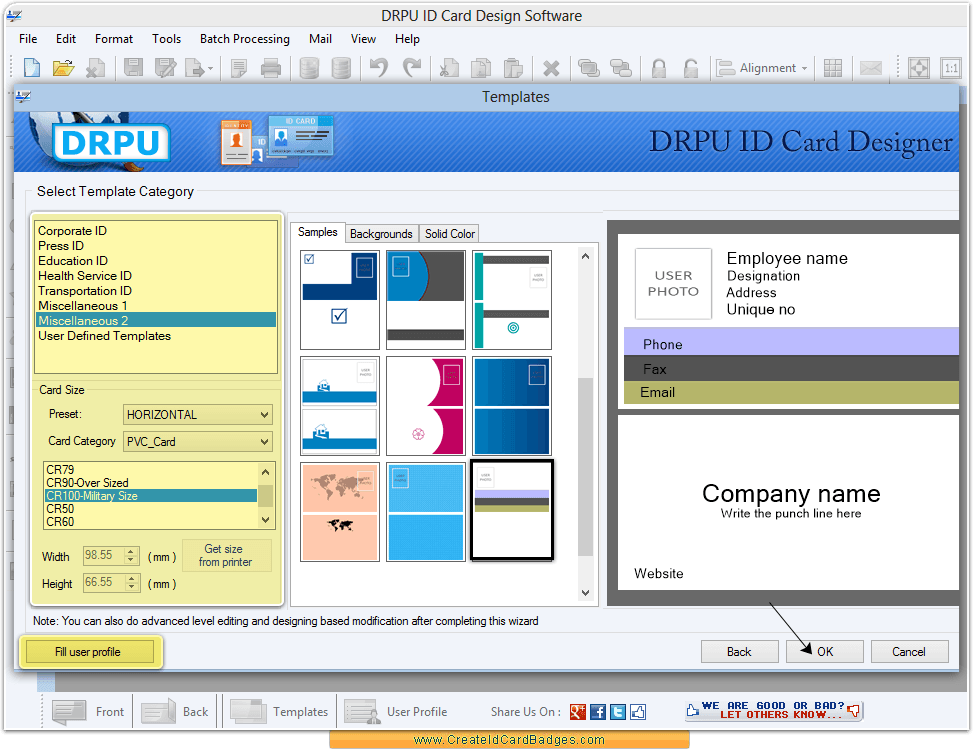
Task: Select the pink curved template thumbnail
Action: (426, 406)
